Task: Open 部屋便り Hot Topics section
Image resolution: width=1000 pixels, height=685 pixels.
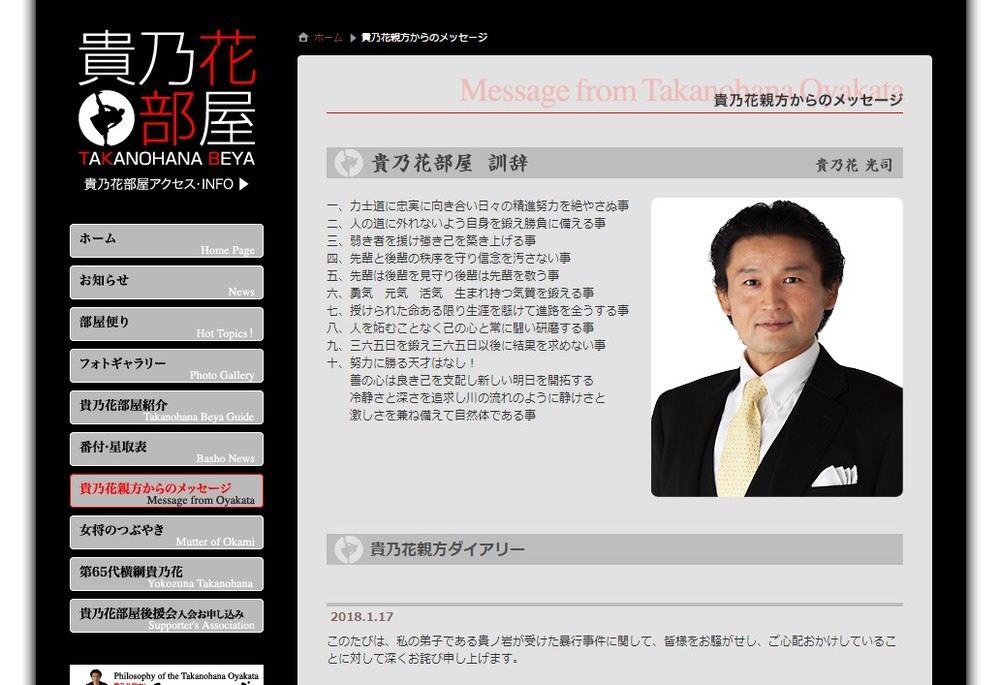Action: [166, 324]
